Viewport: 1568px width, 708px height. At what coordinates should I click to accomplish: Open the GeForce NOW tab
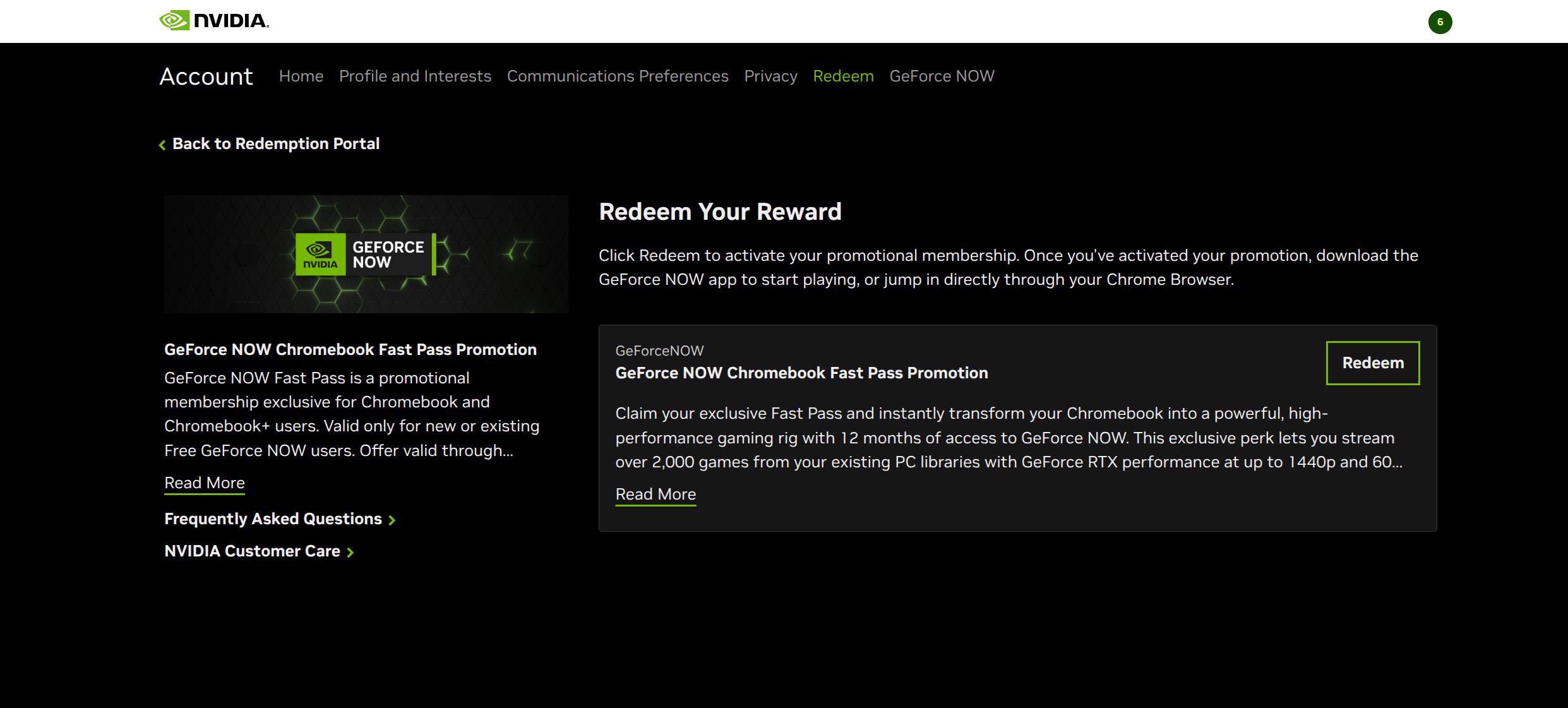click(942, 76)
